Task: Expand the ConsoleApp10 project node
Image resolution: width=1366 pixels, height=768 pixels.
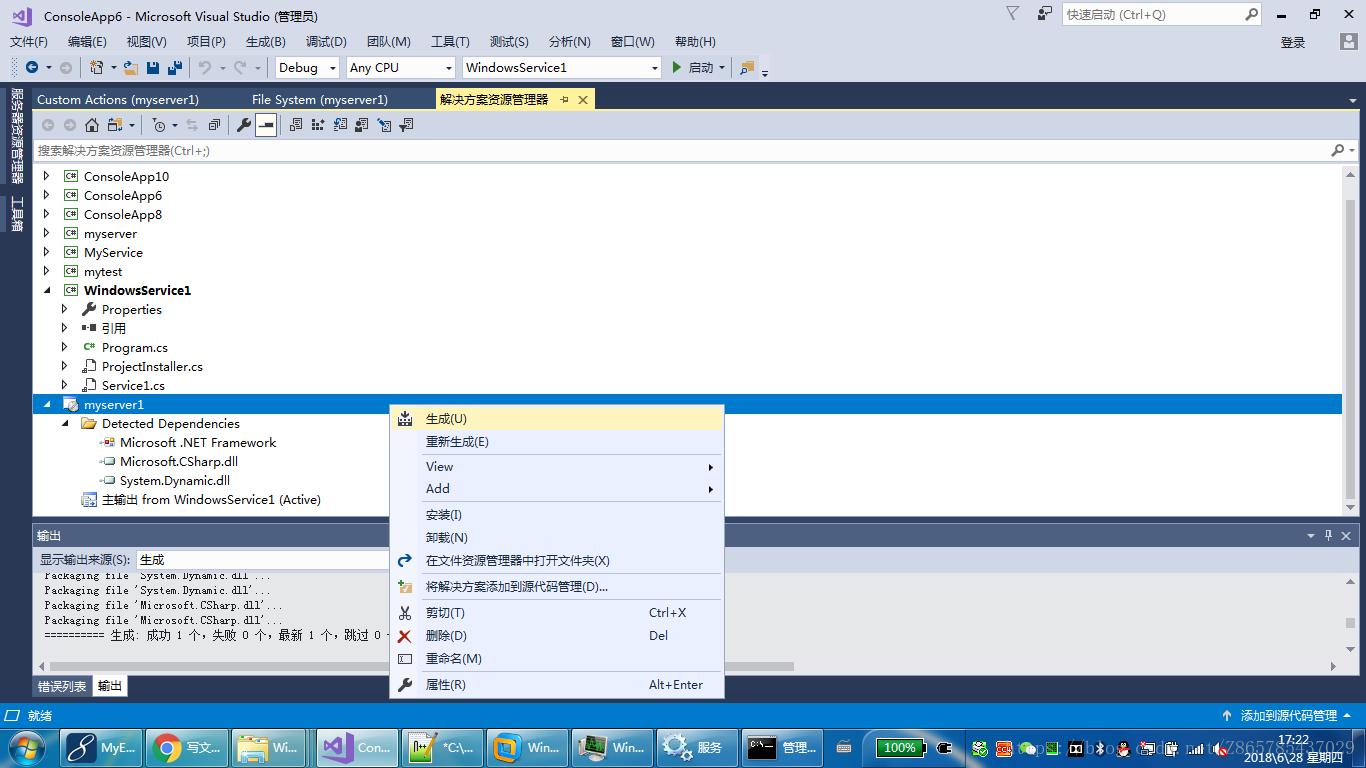Action: tap(46, 176)
